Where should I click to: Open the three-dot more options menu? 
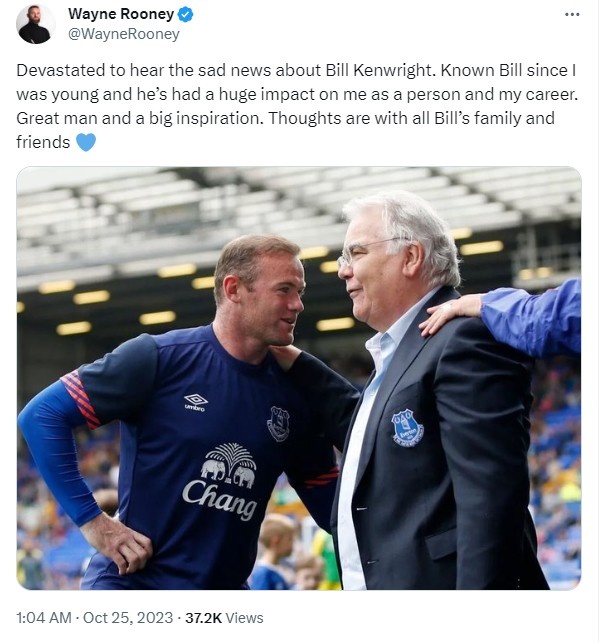pos(572,14)
